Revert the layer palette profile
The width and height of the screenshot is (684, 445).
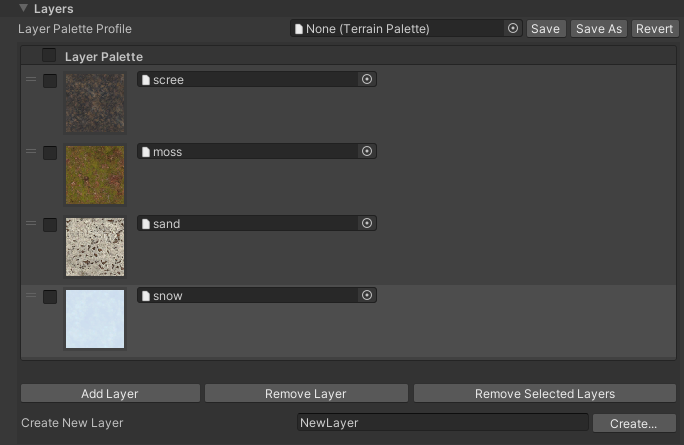654,29
